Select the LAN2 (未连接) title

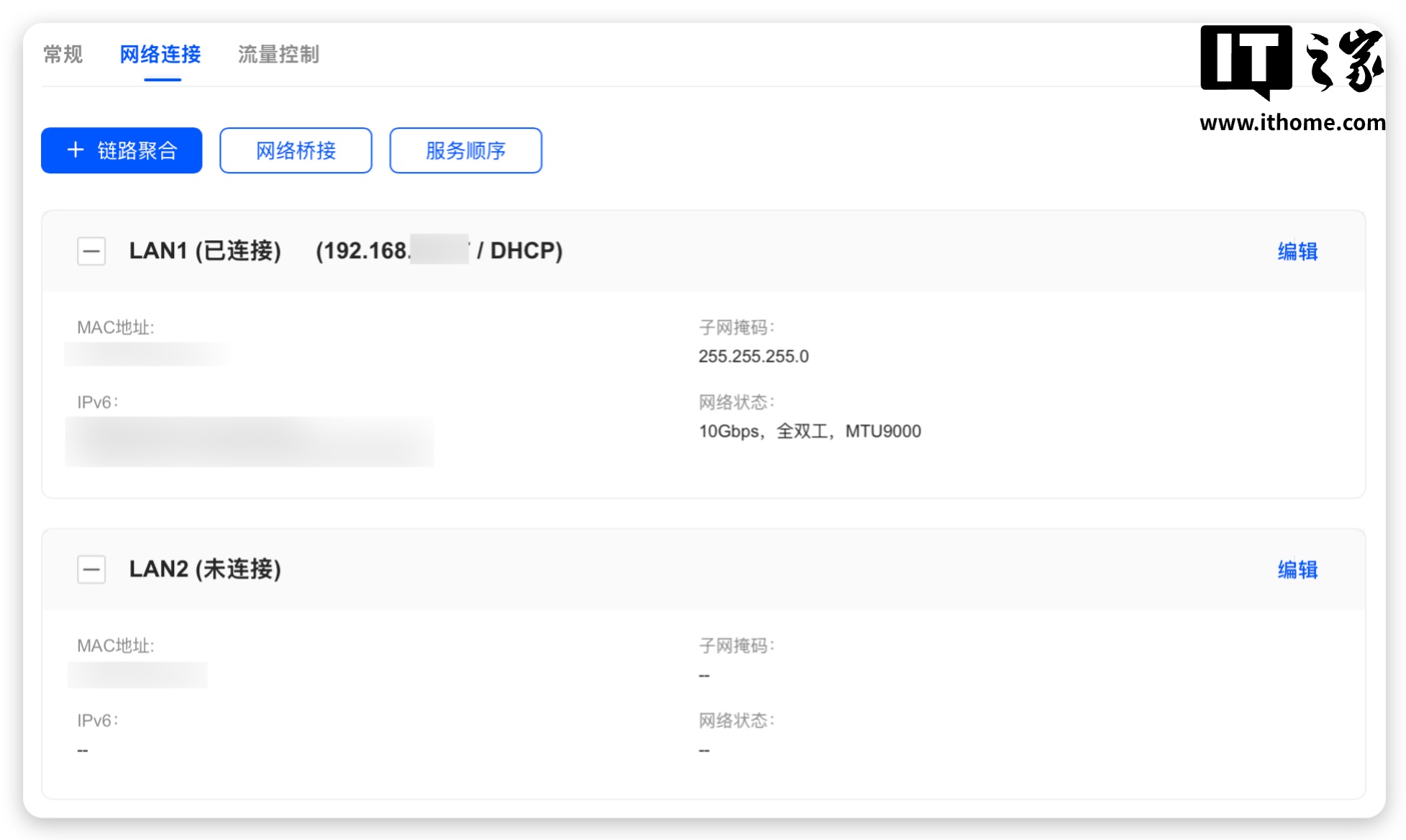pyautogui.click(x=205, y=569)
